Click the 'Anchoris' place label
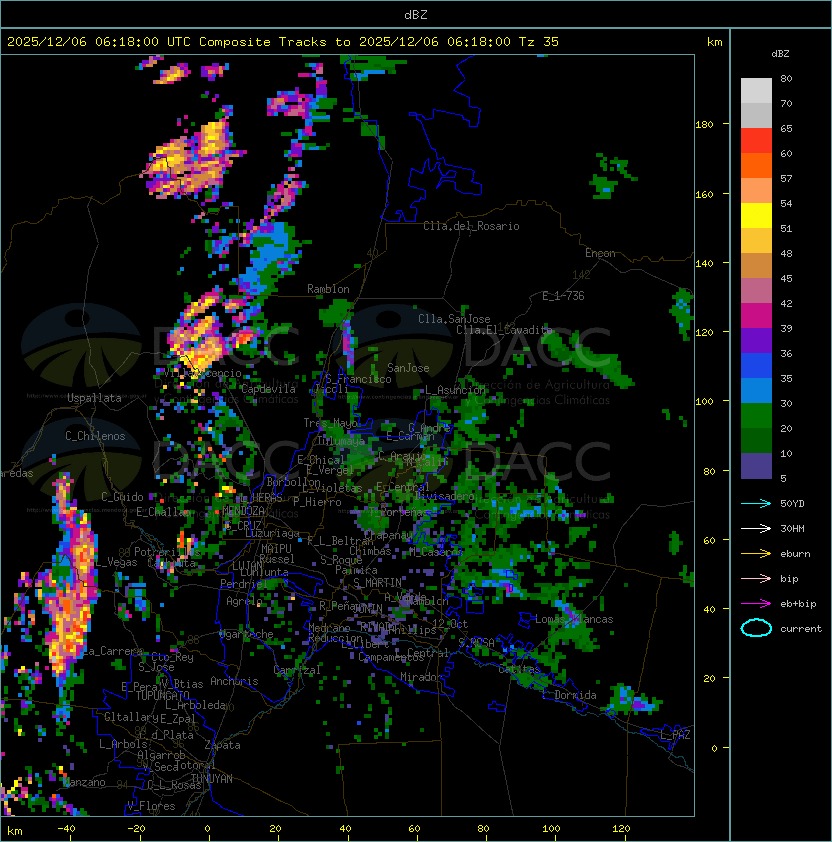The height and width of the screenshot is (842, 832). (234, 681)
